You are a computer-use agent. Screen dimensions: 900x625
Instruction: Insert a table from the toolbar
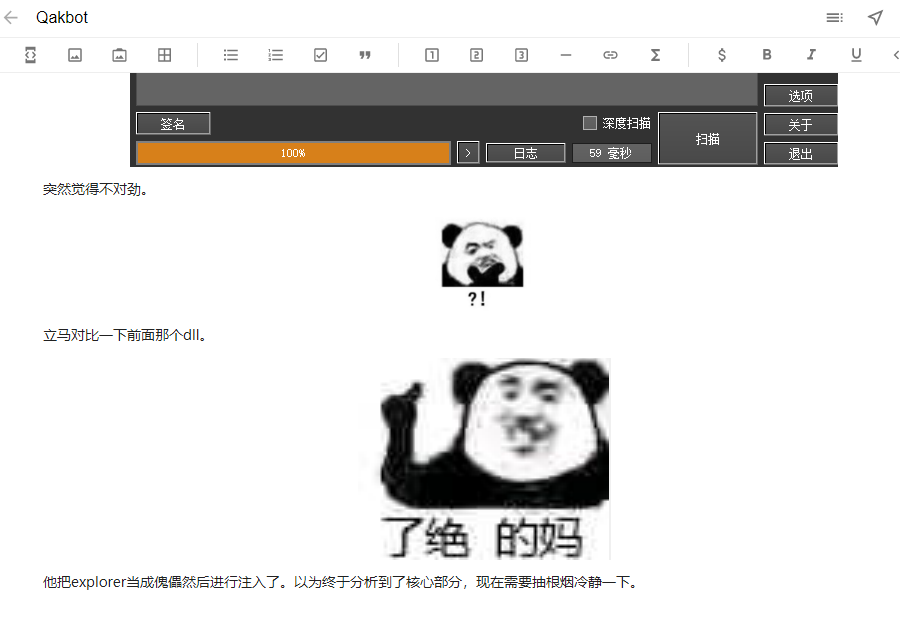(165, 55)
